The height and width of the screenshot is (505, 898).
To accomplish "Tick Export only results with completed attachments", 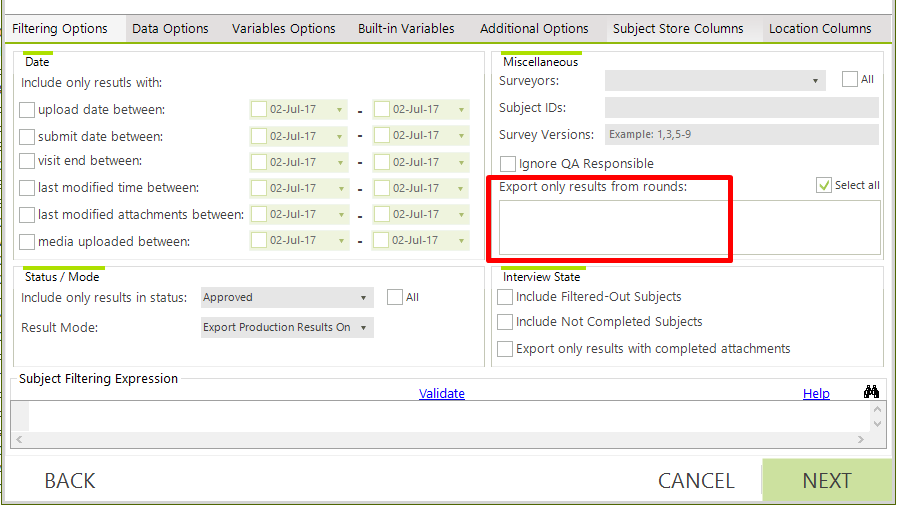I will pyautogui.click(x=505, y=349).
